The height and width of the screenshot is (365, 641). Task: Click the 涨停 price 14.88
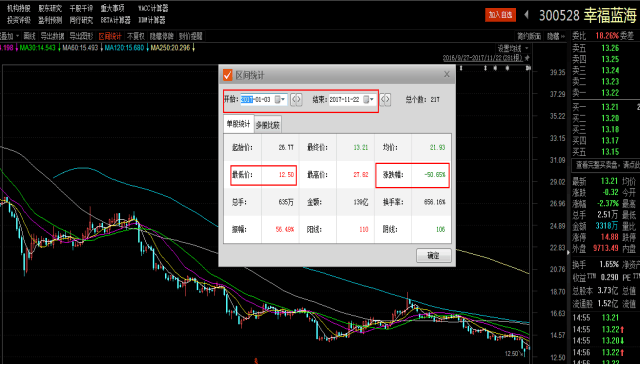click(610, 237)
